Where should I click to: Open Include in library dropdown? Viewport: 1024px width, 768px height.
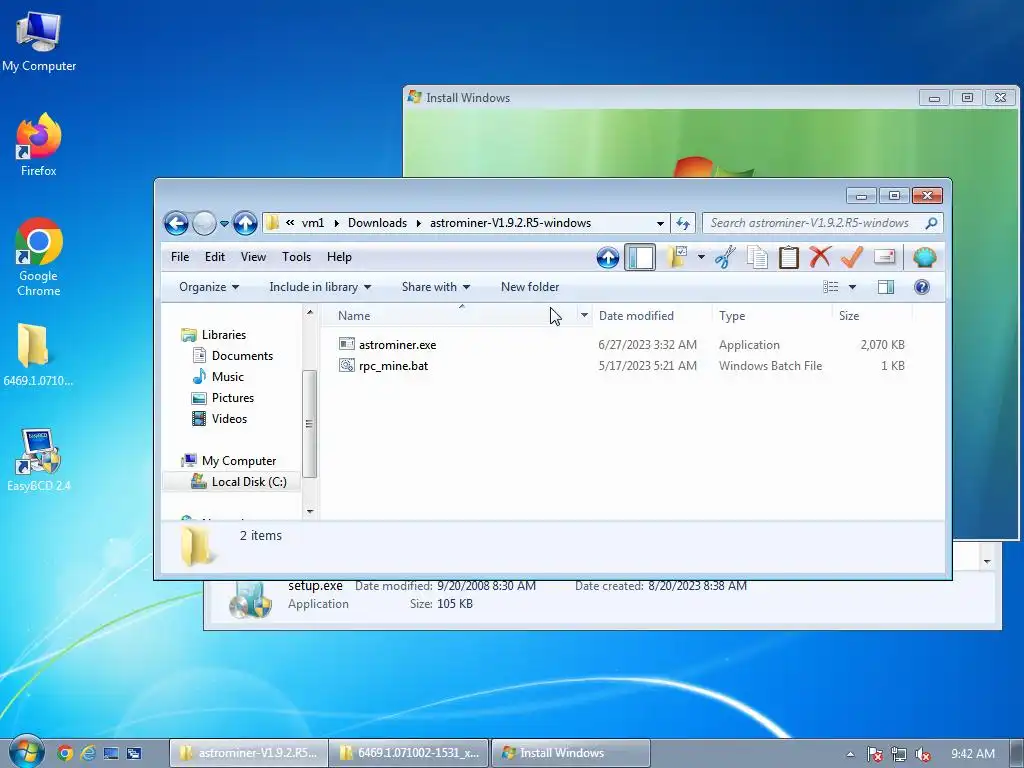click(x=320, y=287)
